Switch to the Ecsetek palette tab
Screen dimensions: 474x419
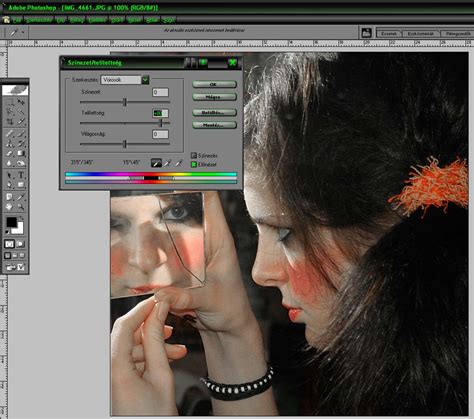[x=389, y=34]
